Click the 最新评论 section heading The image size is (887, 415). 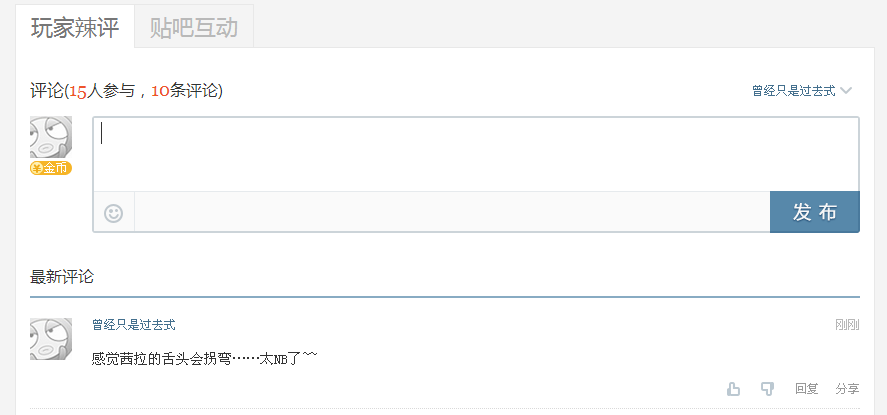pos(62,276)
